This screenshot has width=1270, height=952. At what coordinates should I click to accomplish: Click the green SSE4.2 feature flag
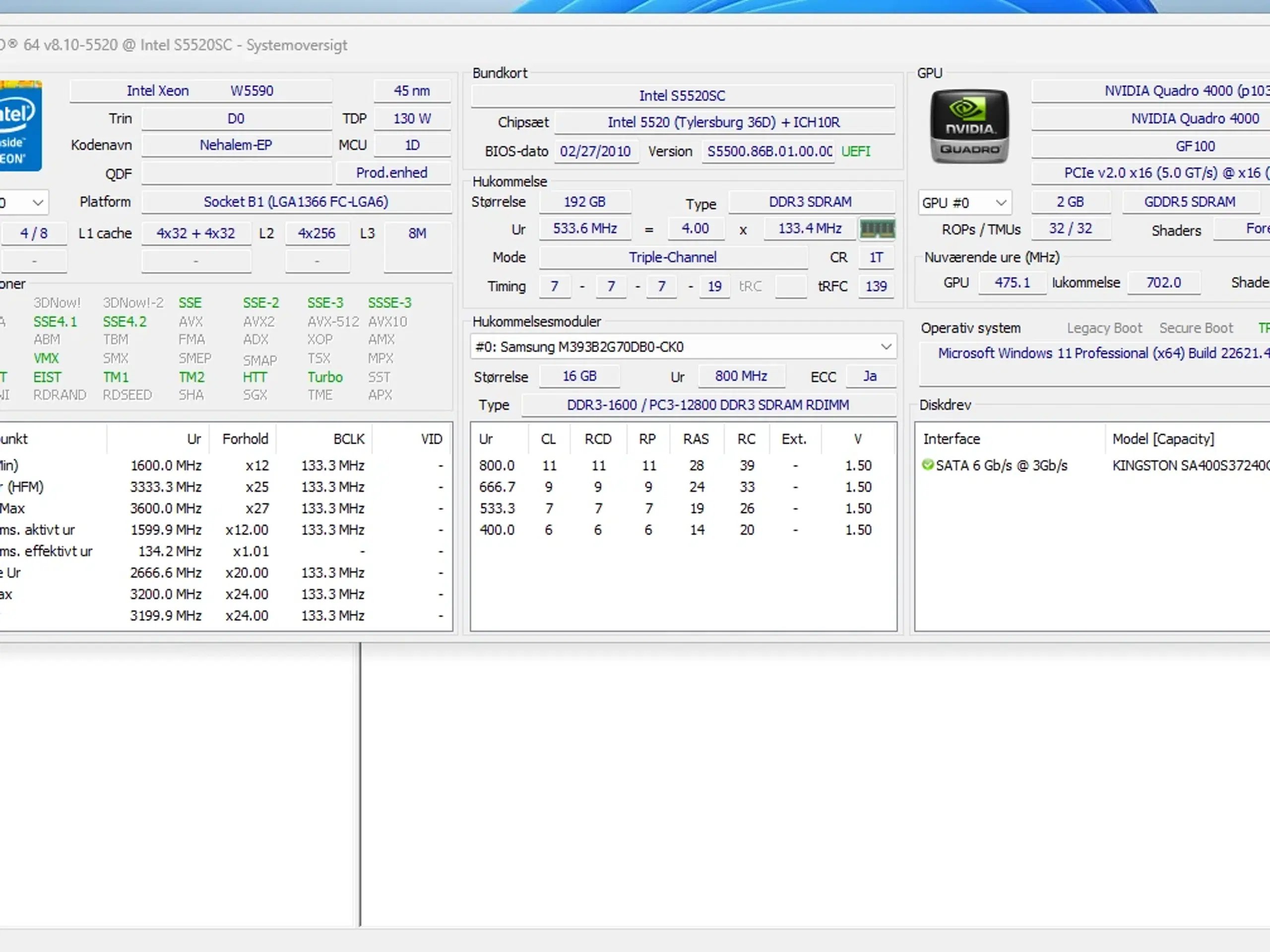coord(125,321)
